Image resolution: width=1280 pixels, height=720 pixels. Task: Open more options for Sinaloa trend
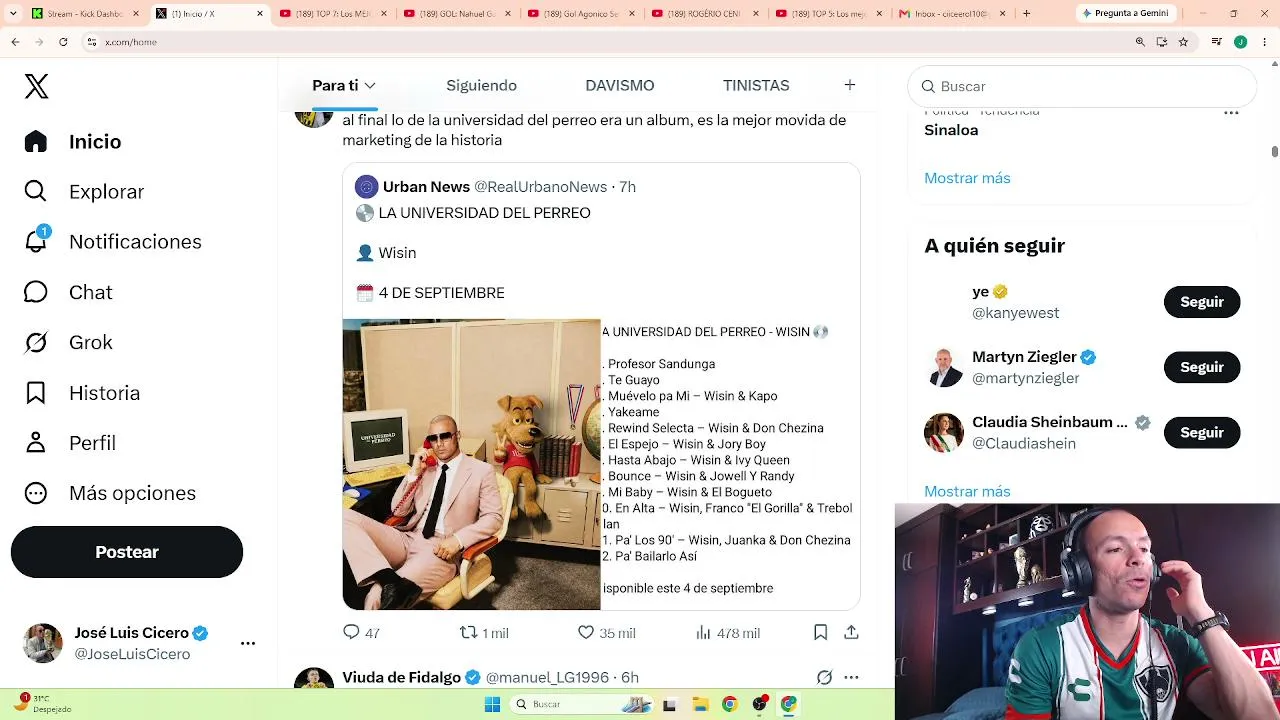point(1231,113)
